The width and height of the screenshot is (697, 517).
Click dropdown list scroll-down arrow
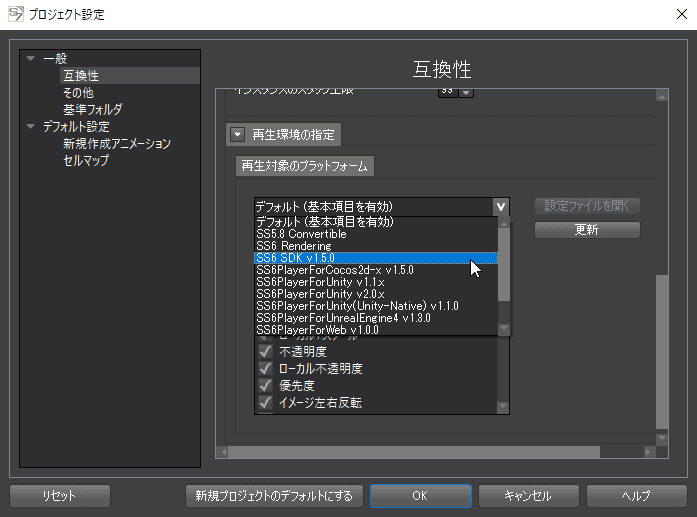504,329
